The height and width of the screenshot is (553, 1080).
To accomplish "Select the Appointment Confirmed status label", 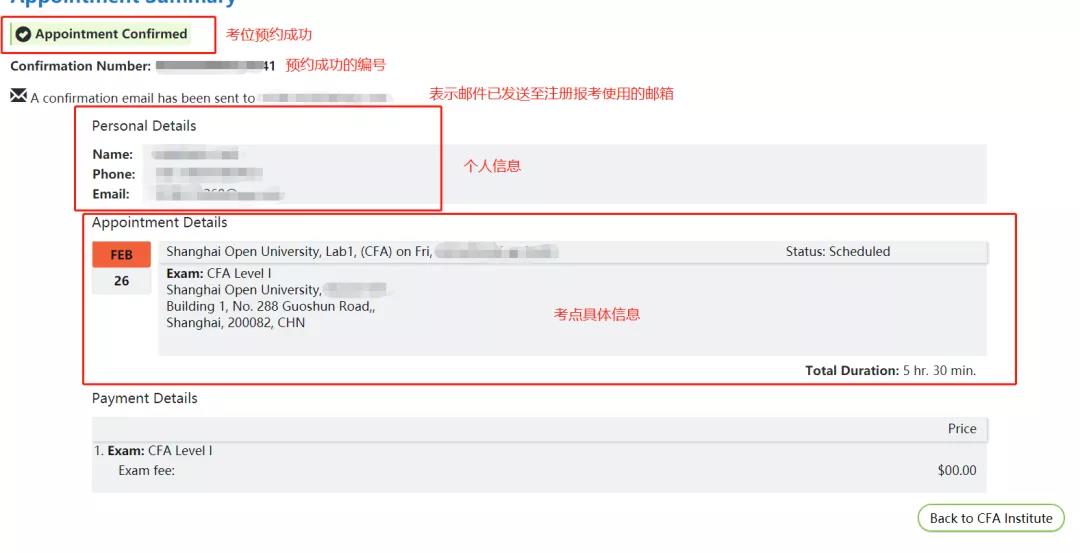I will point(111,34).
